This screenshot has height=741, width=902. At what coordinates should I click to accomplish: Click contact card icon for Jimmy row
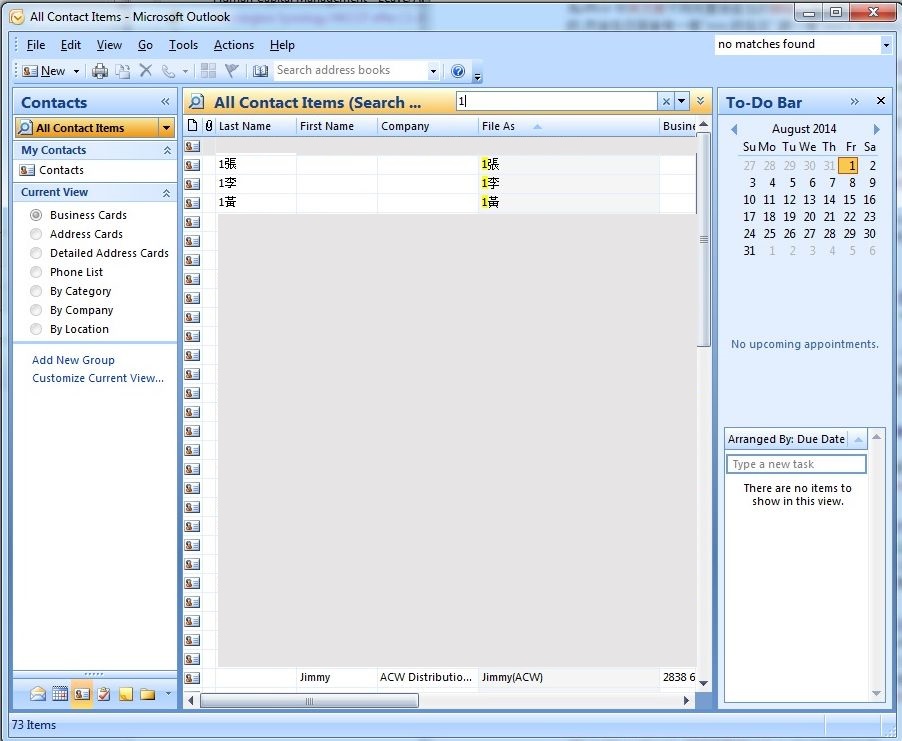192,678
